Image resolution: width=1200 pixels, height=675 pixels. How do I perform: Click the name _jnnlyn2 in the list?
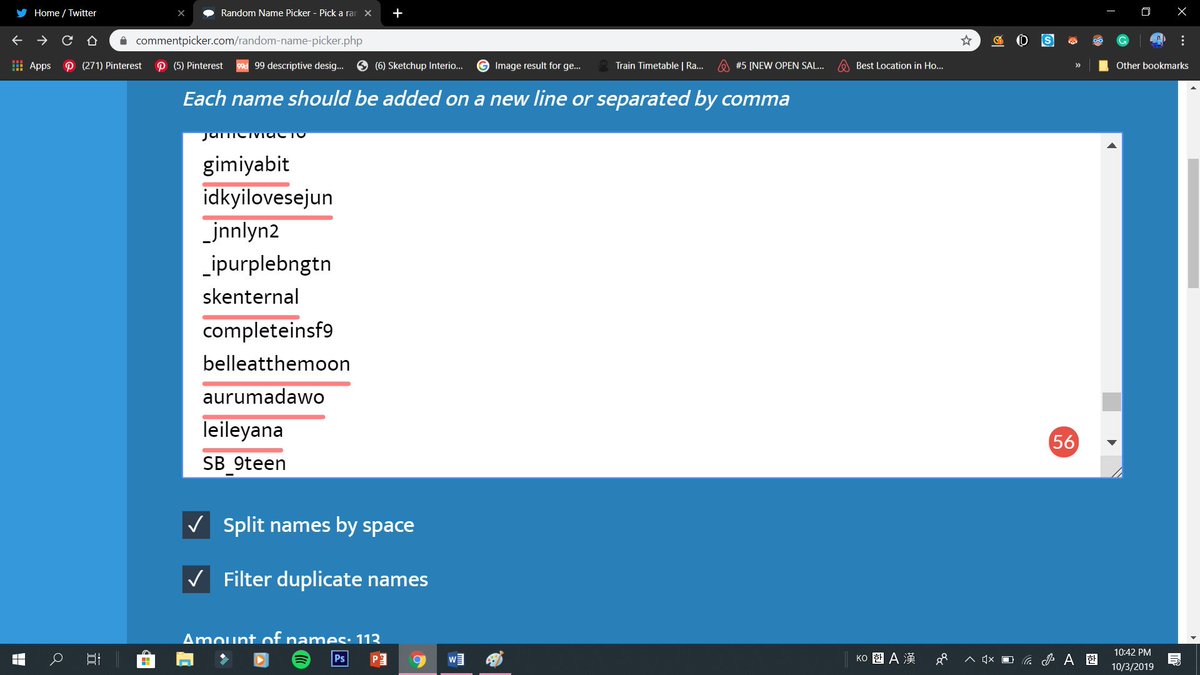(240, 231)
